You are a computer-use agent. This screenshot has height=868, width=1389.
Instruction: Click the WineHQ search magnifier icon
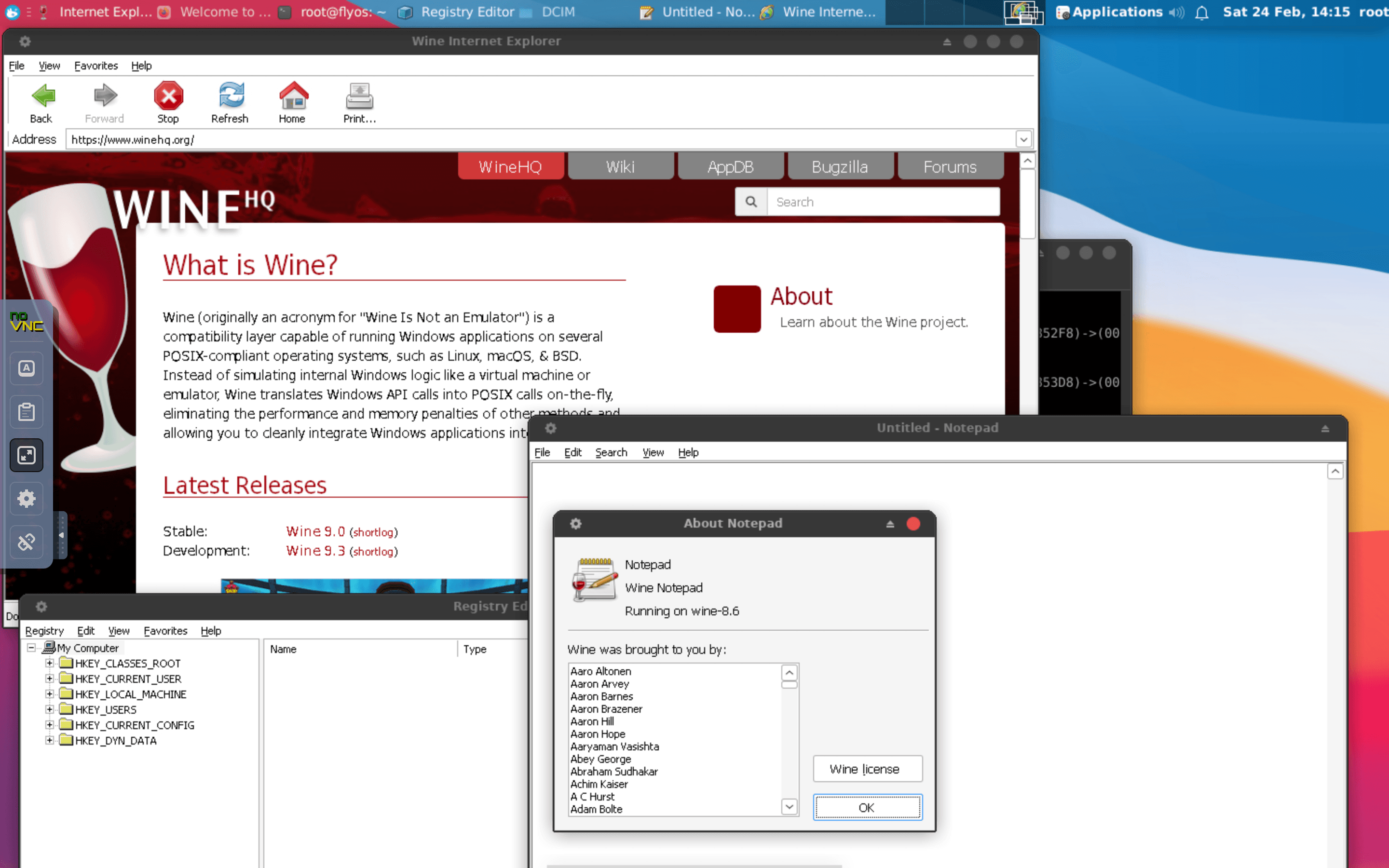(751, 202)
